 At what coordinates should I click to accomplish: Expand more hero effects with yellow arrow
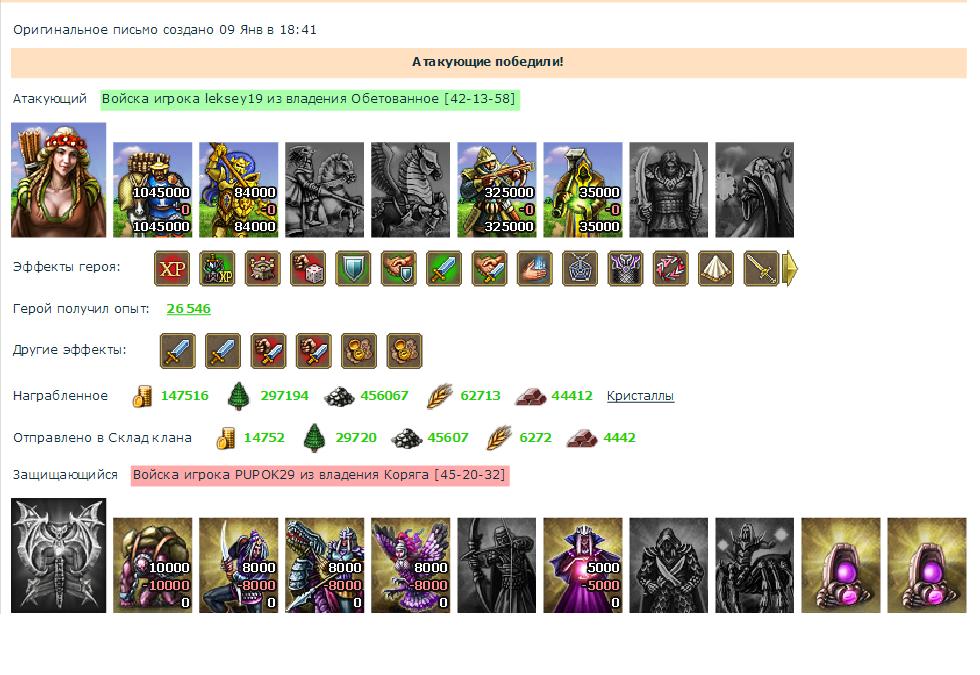coord(790,269)
